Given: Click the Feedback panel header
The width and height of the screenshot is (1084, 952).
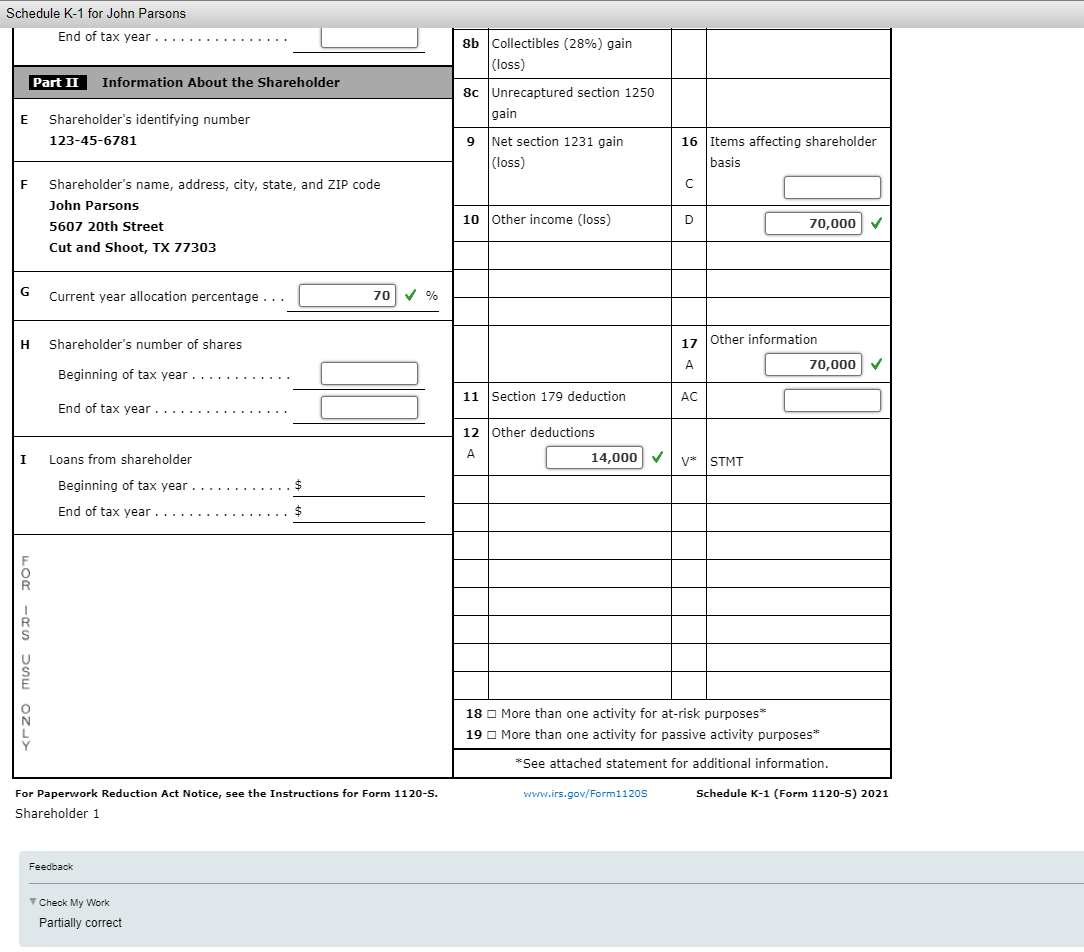Looking at the screenshot, I should click(x=50, y=866).
